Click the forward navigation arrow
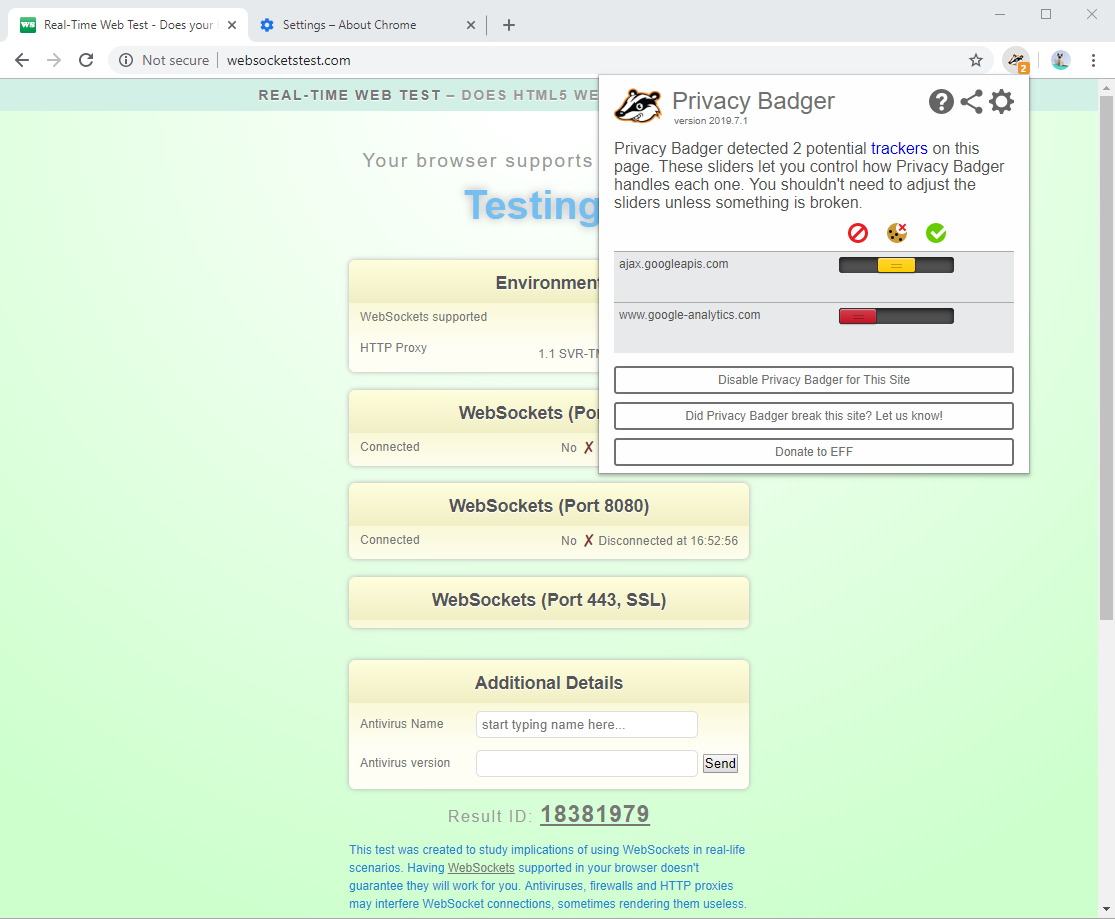 (54, 60)
